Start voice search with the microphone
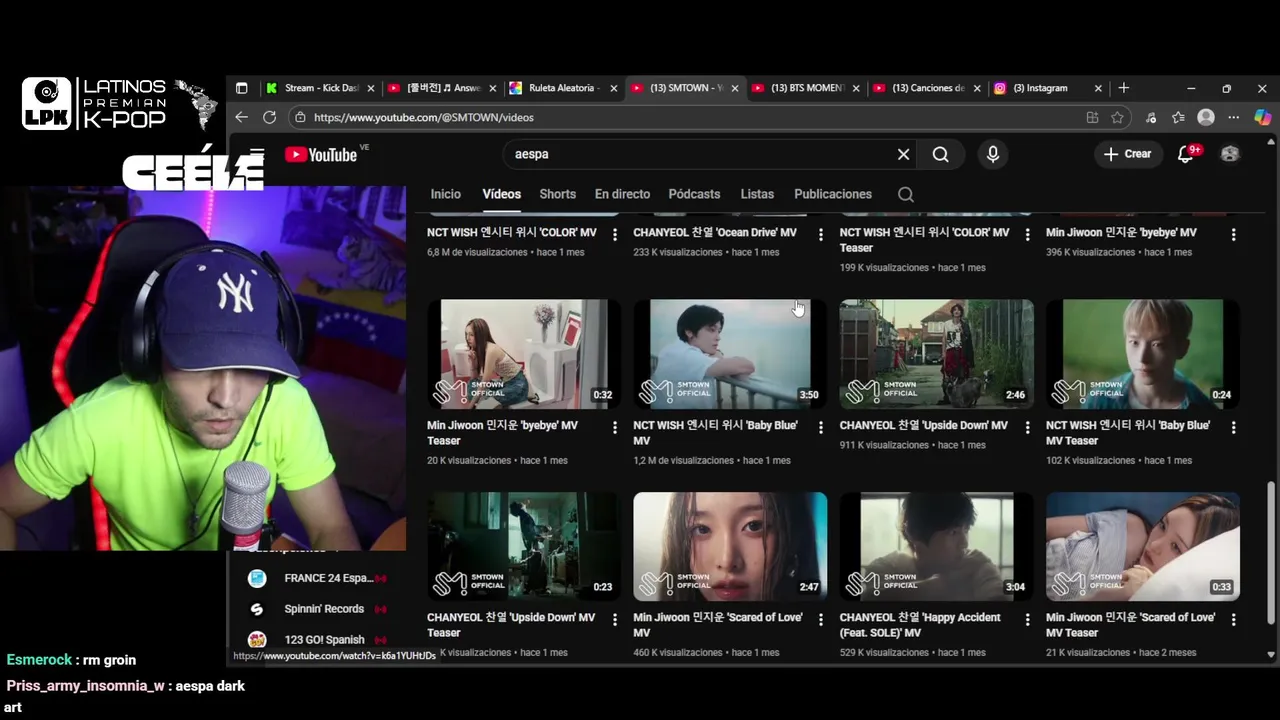1280x720 pixels. click(992, 154)
